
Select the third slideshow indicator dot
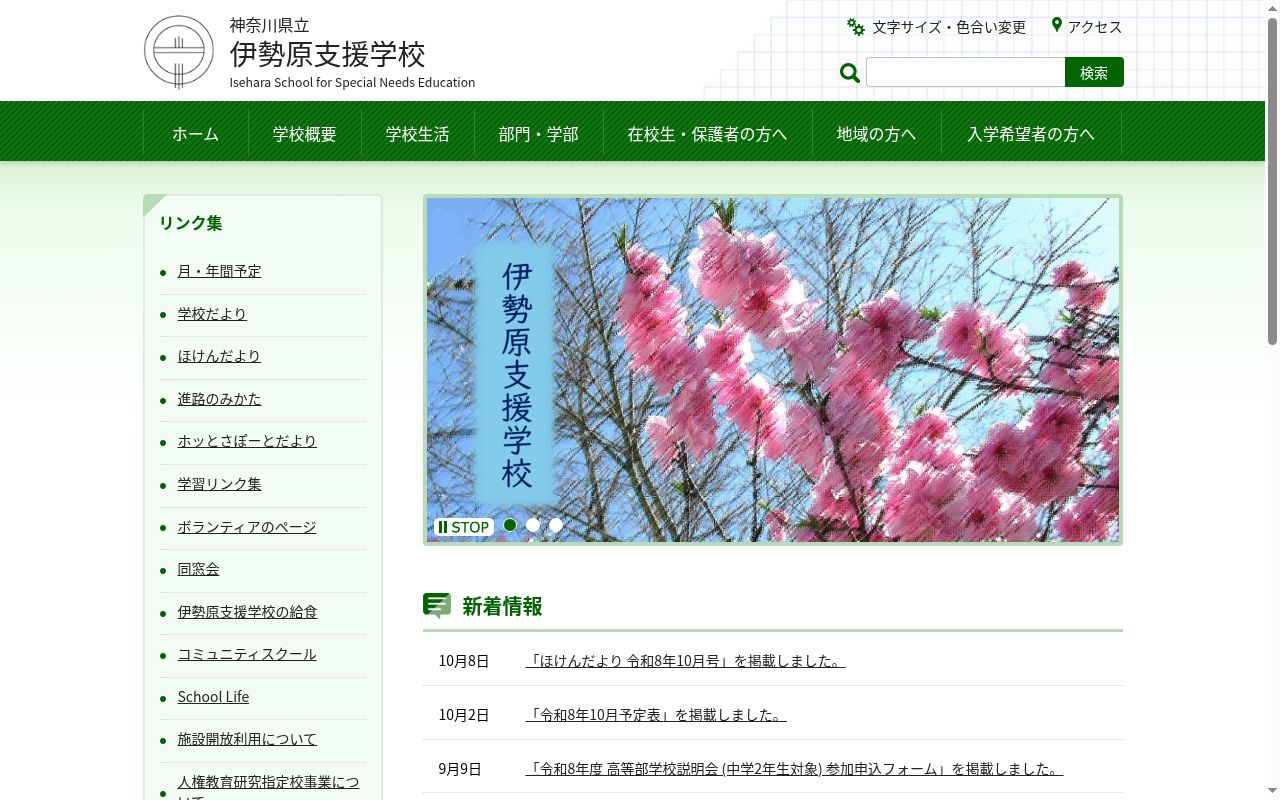(556, 525)
